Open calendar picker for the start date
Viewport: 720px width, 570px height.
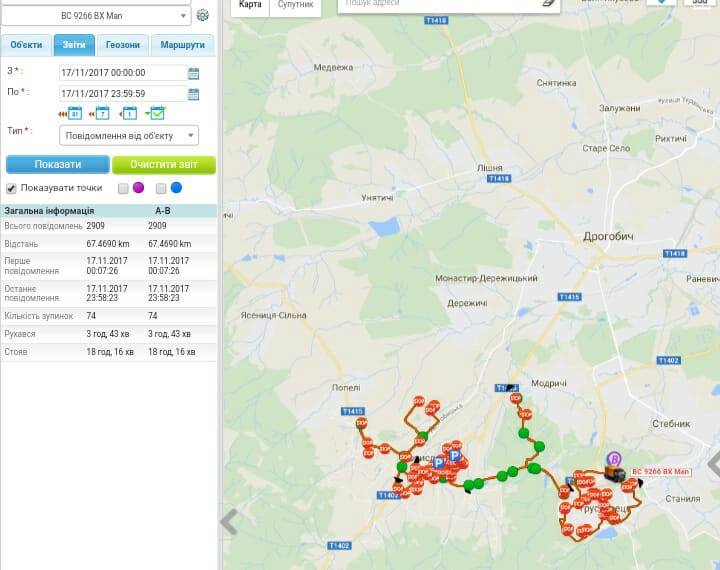point(193,73)
